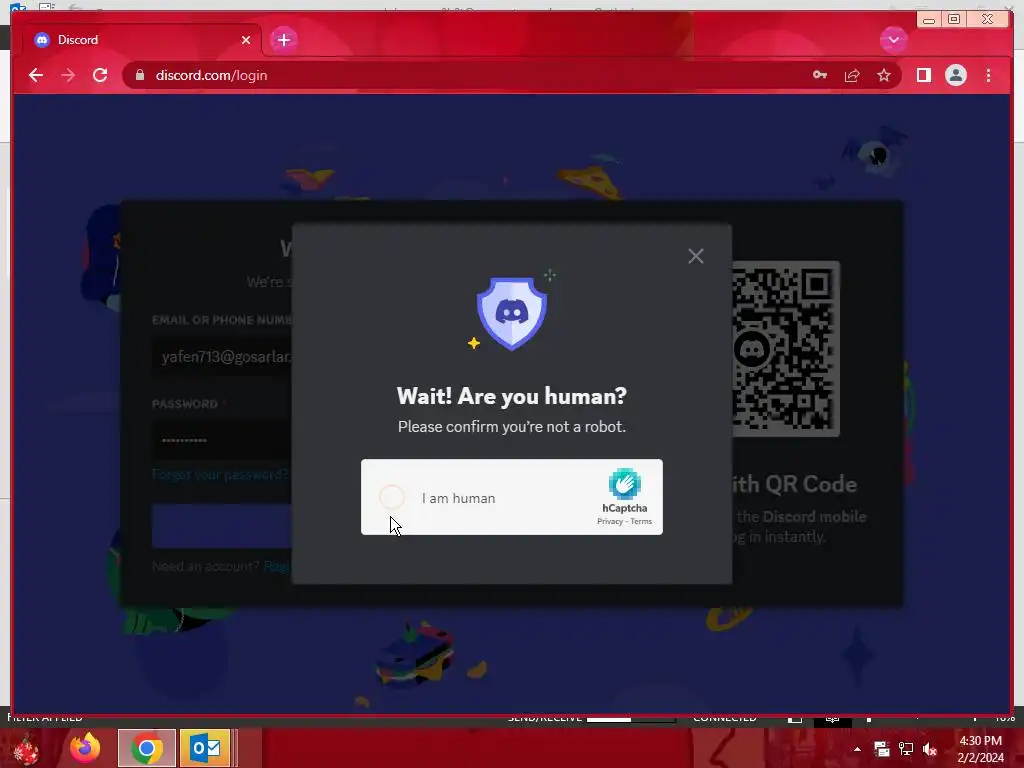Open a new browser tab
This screenshot has height=768, width=1024.
tap(283, 40)
